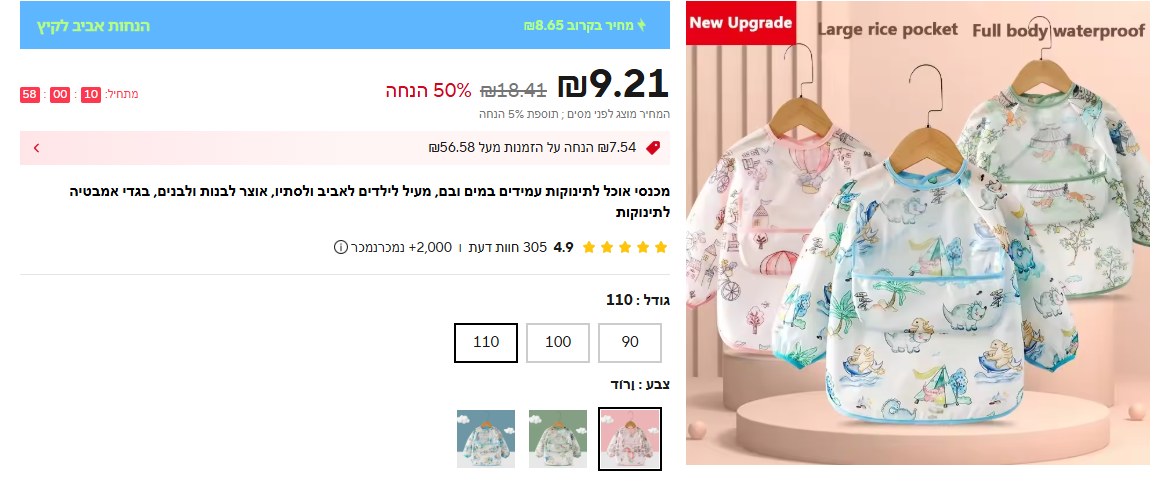This screenshot has height=480, width=1151.
Task: Open the blue spring sale banner
Action: coord(345,26)
